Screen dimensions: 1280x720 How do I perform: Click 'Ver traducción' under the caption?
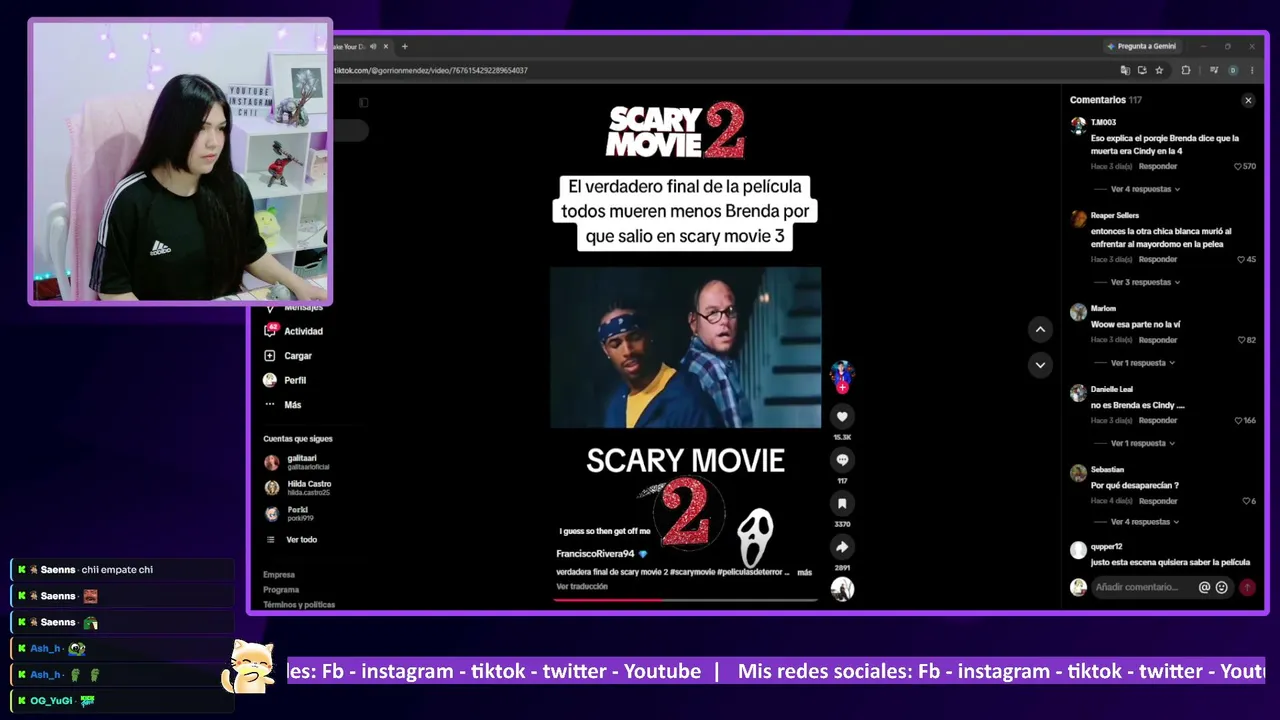582,587
